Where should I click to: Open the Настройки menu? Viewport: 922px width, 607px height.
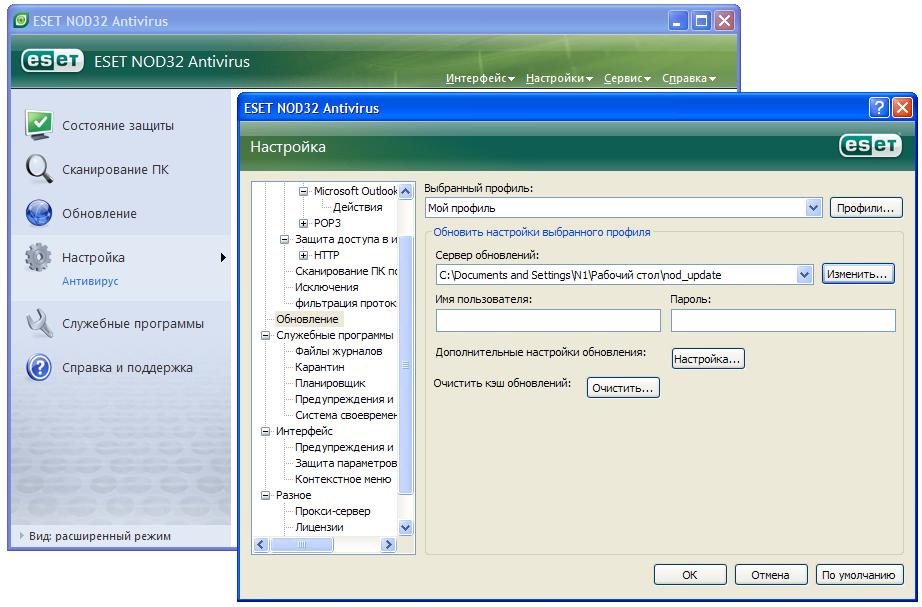[559, 78]
